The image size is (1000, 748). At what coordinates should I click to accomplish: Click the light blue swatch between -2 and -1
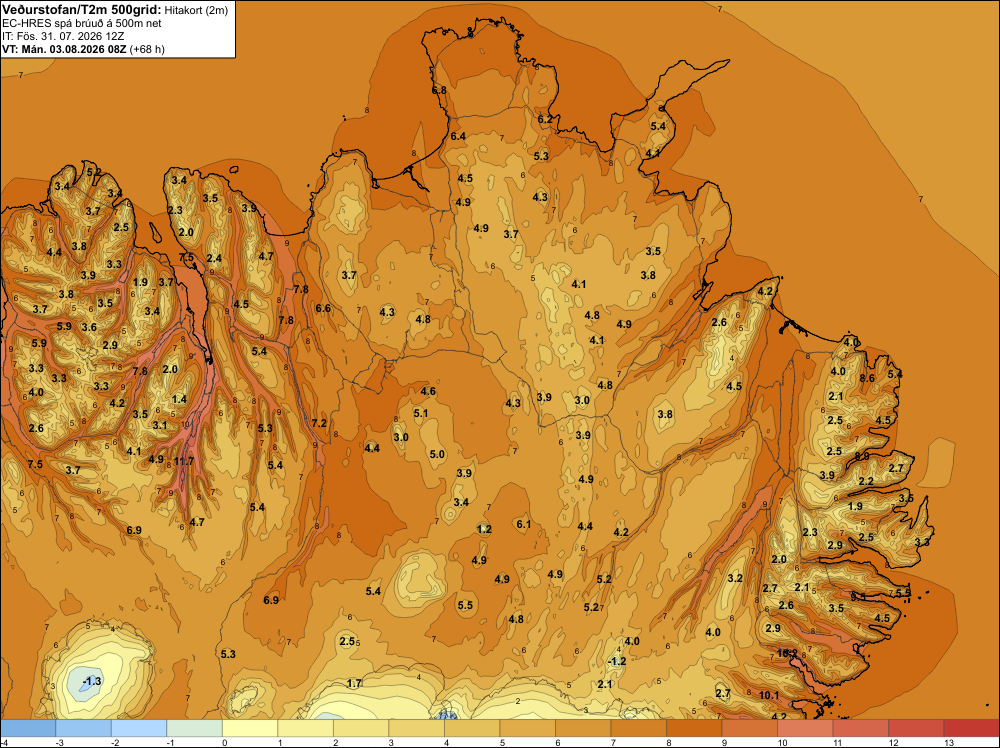coord(139,728)
